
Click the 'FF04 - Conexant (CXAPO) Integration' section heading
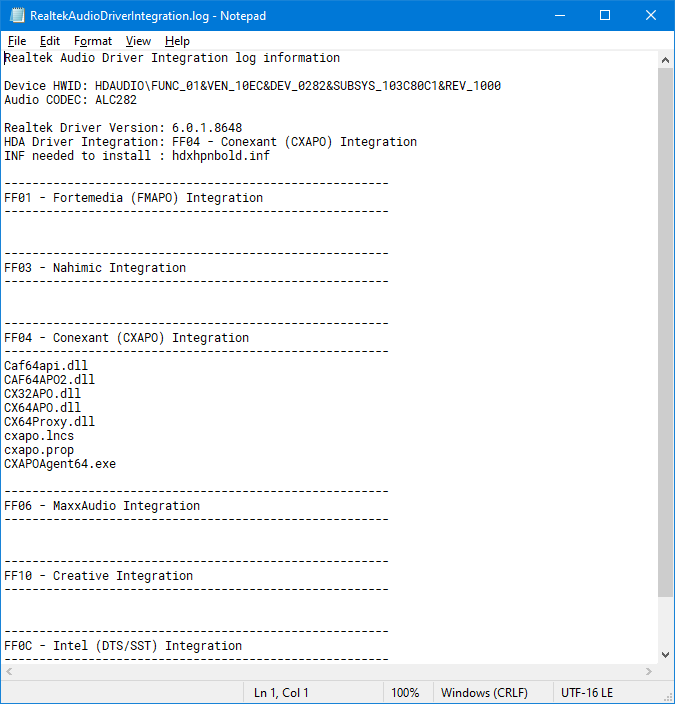(x=126, y=338)
